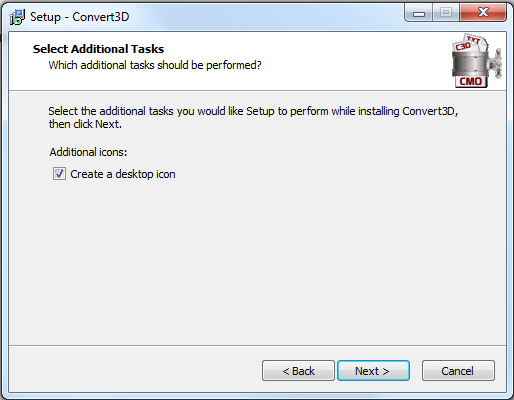Proceed with the Next > button
514x400 pixels.
[373, 370]
